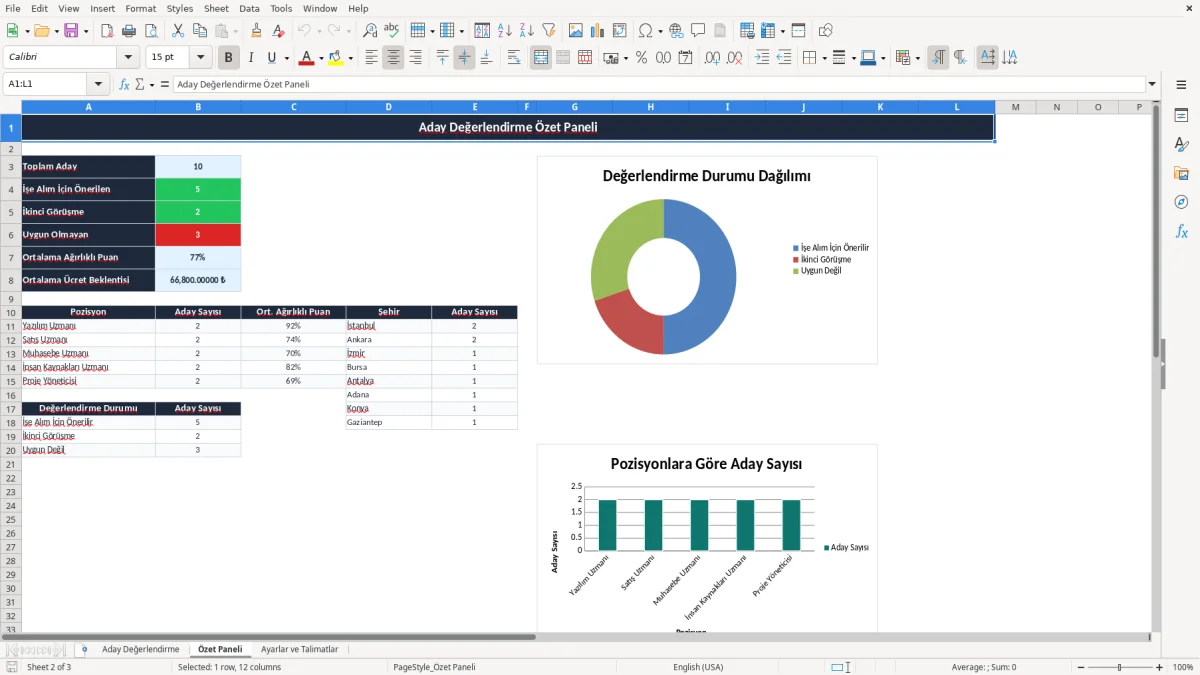Open the 15 pt font size dropdown
The image size is (1200, 675).
(x=201, y=58)
